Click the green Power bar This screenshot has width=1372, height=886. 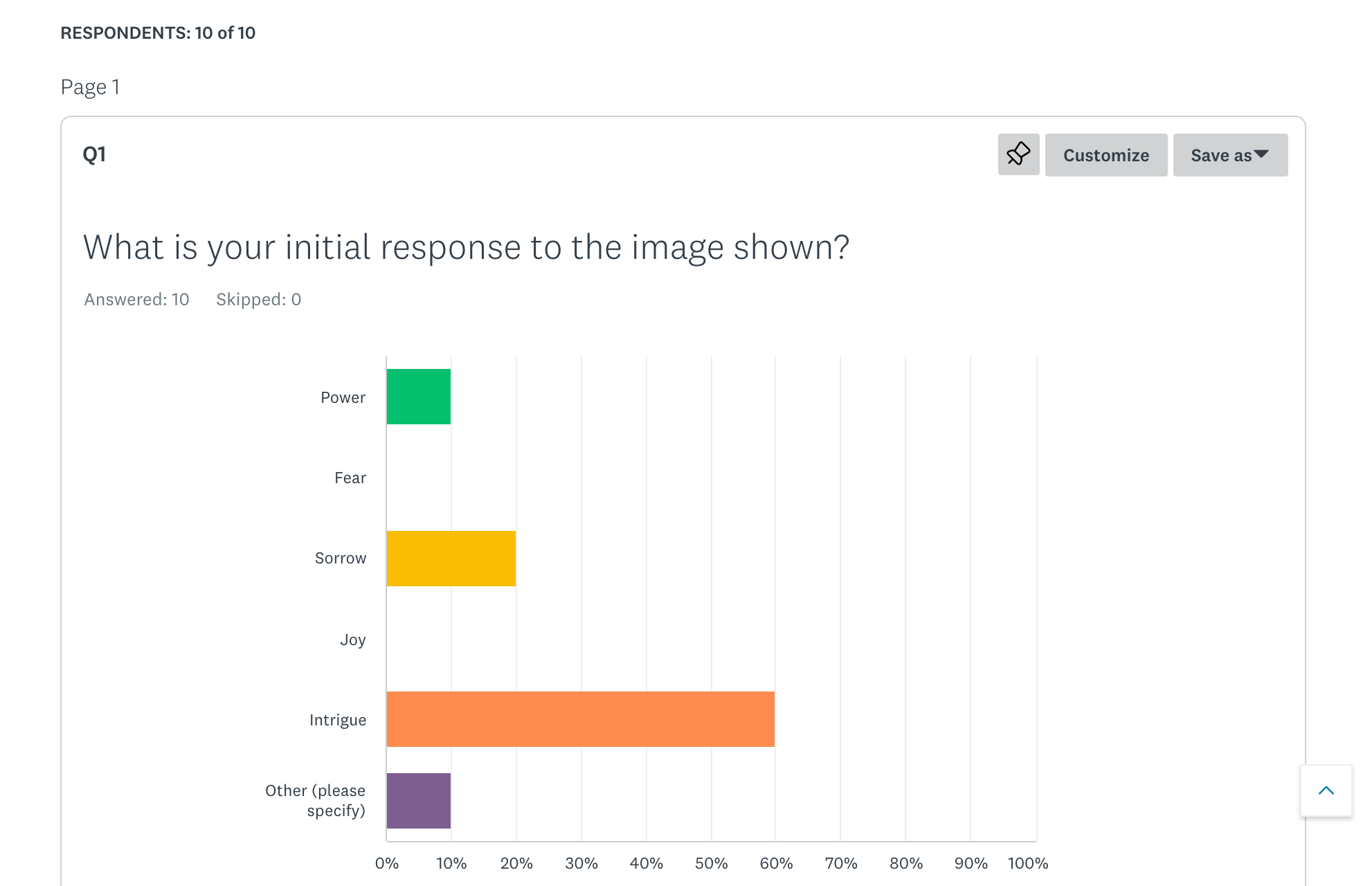pos(419,397)
